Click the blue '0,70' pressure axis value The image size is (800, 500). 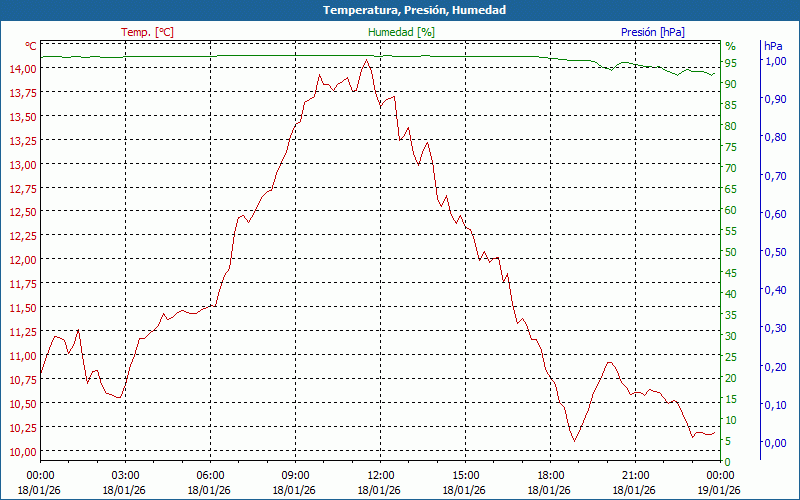point(776,176)
